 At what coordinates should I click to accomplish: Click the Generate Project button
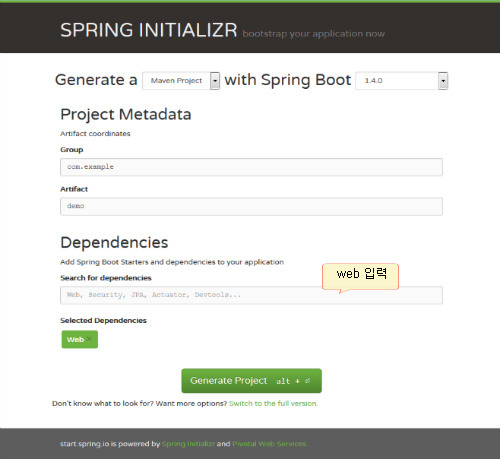pos(251,381)
